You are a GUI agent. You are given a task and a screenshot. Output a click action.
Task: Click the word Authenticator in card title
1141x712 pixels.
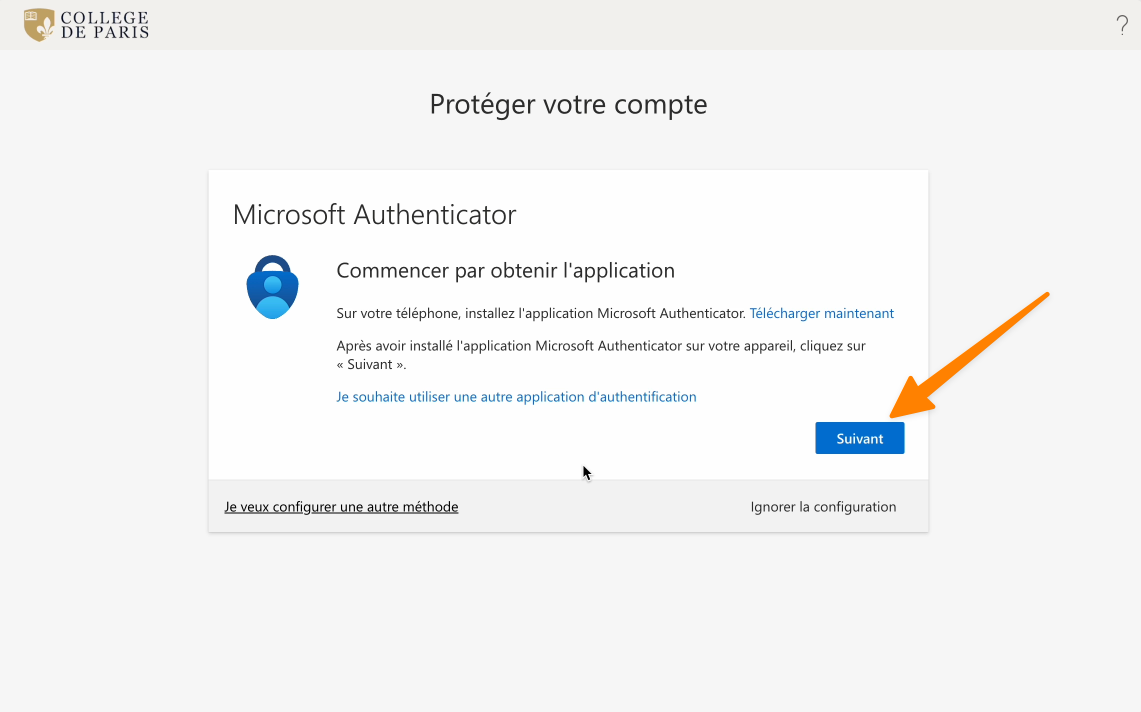434,214
